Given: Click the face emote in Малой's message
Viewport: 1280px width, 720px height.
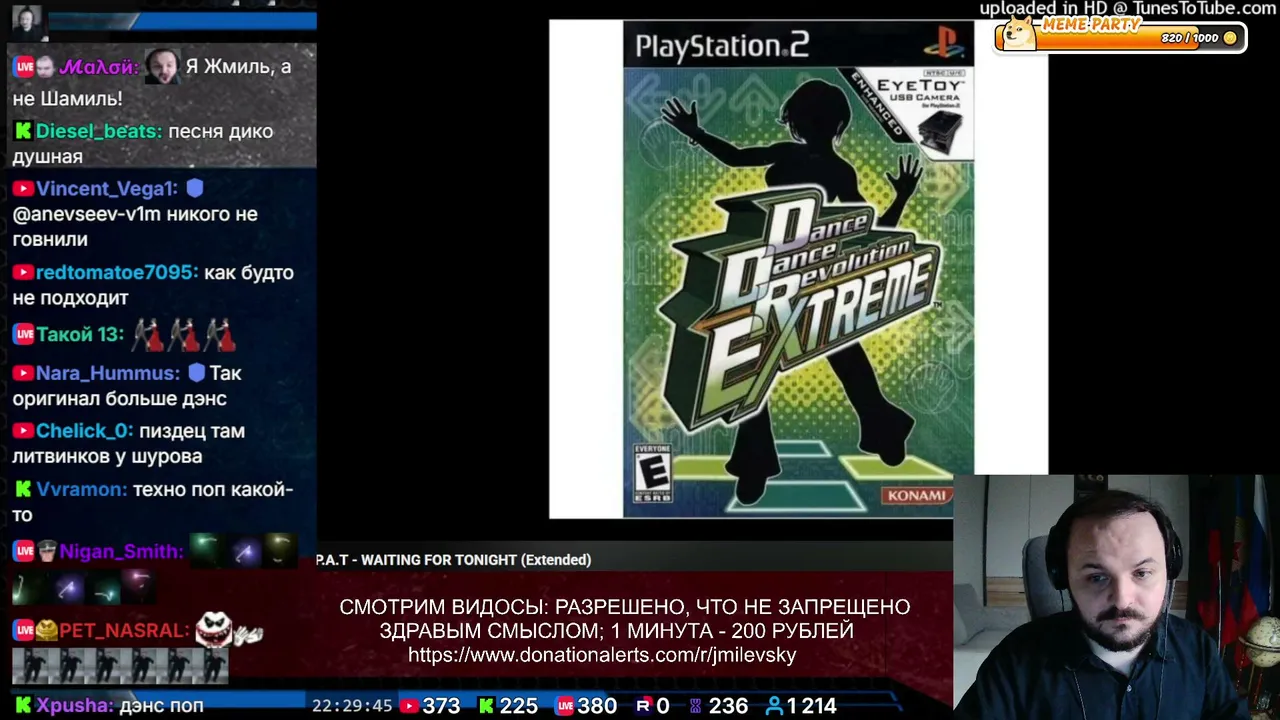Looking at the screenshot, I should pos(162,67).
